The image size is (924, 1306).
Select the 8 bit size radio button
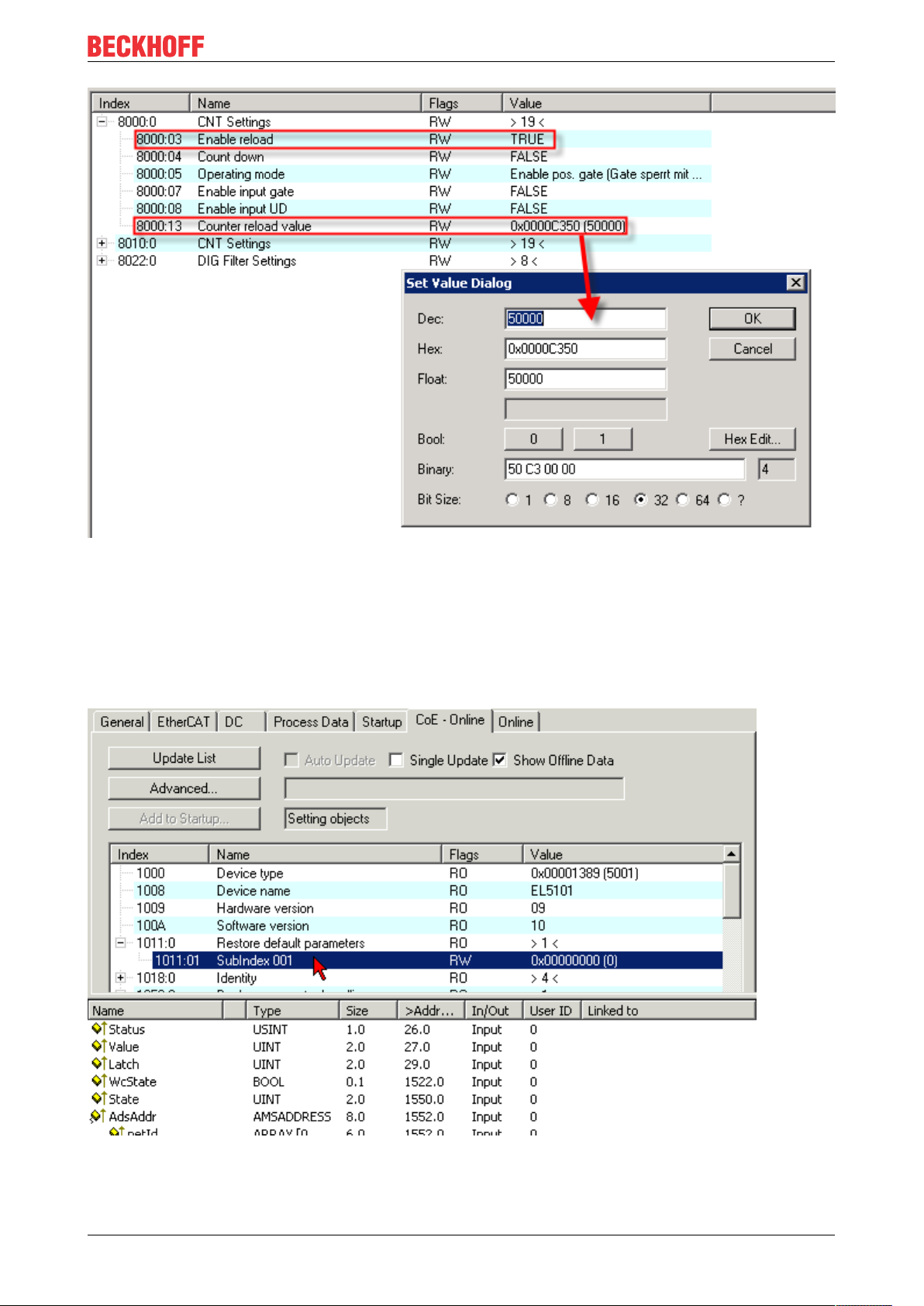coord(550,500)
